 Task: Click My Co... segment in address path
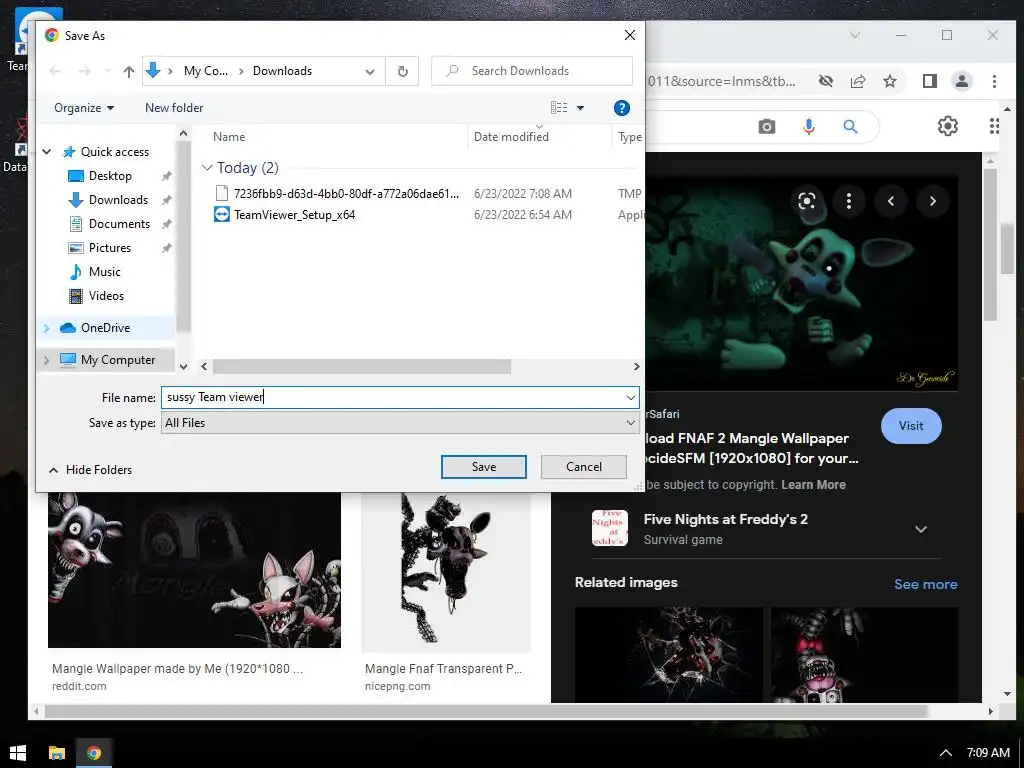[x=206, y=71]
